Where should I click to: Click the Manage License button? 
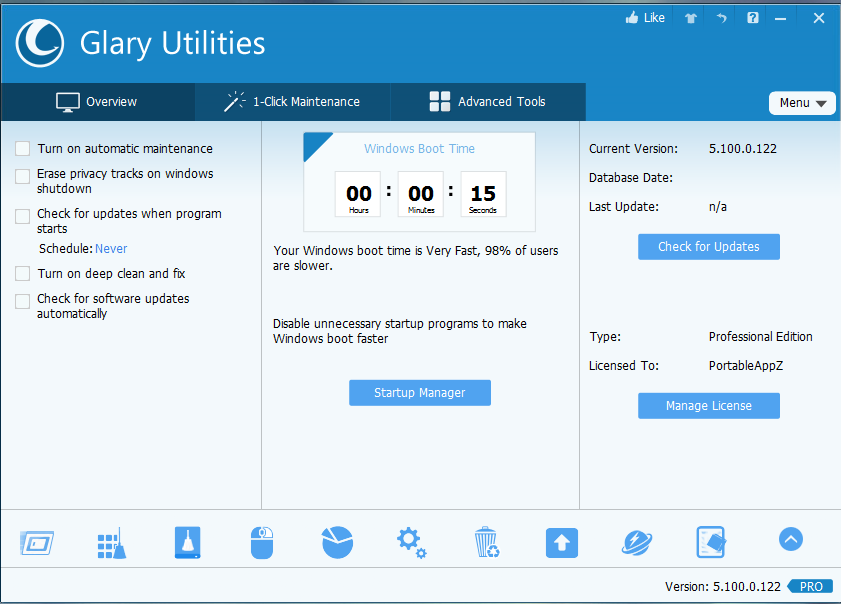(709, 406)
